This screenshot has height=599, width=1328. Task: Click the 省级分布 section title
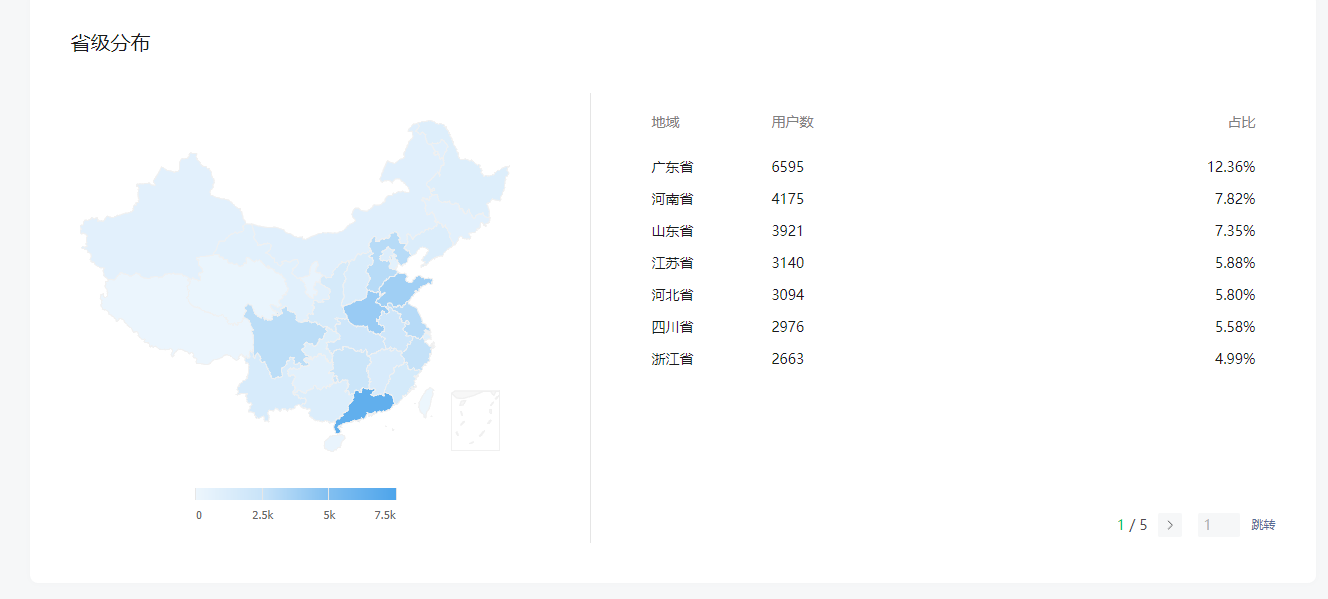click(110, 43)
